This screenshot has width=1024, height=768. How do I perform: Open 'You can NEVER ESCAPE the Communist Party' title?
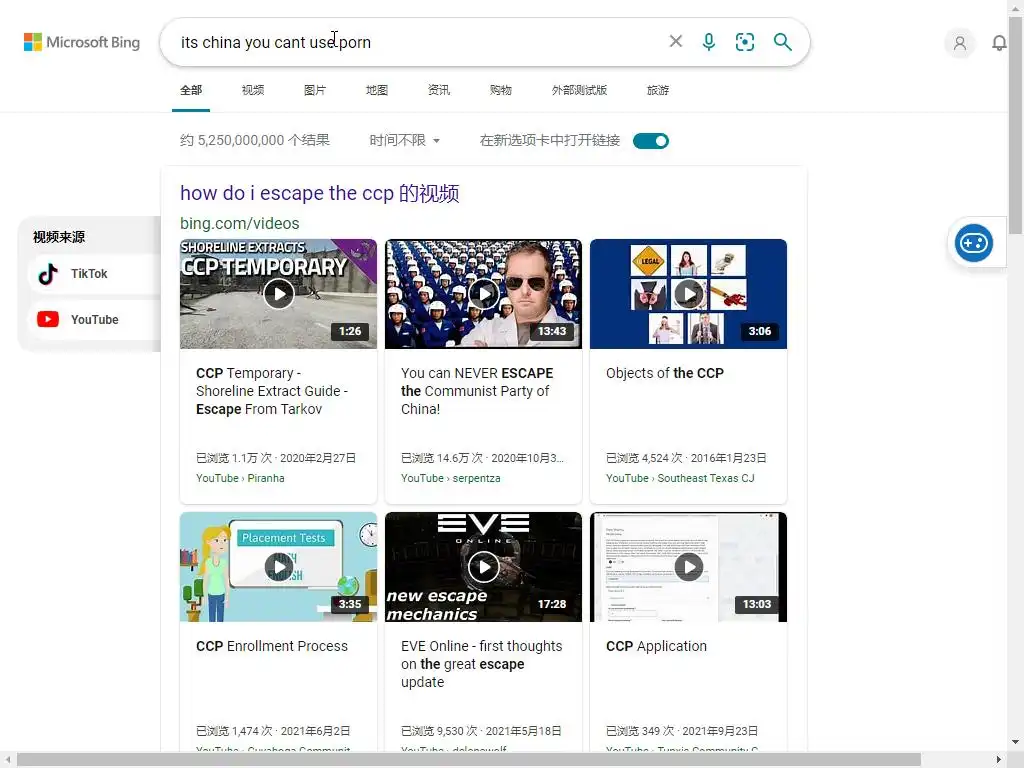tap(477, 391)
